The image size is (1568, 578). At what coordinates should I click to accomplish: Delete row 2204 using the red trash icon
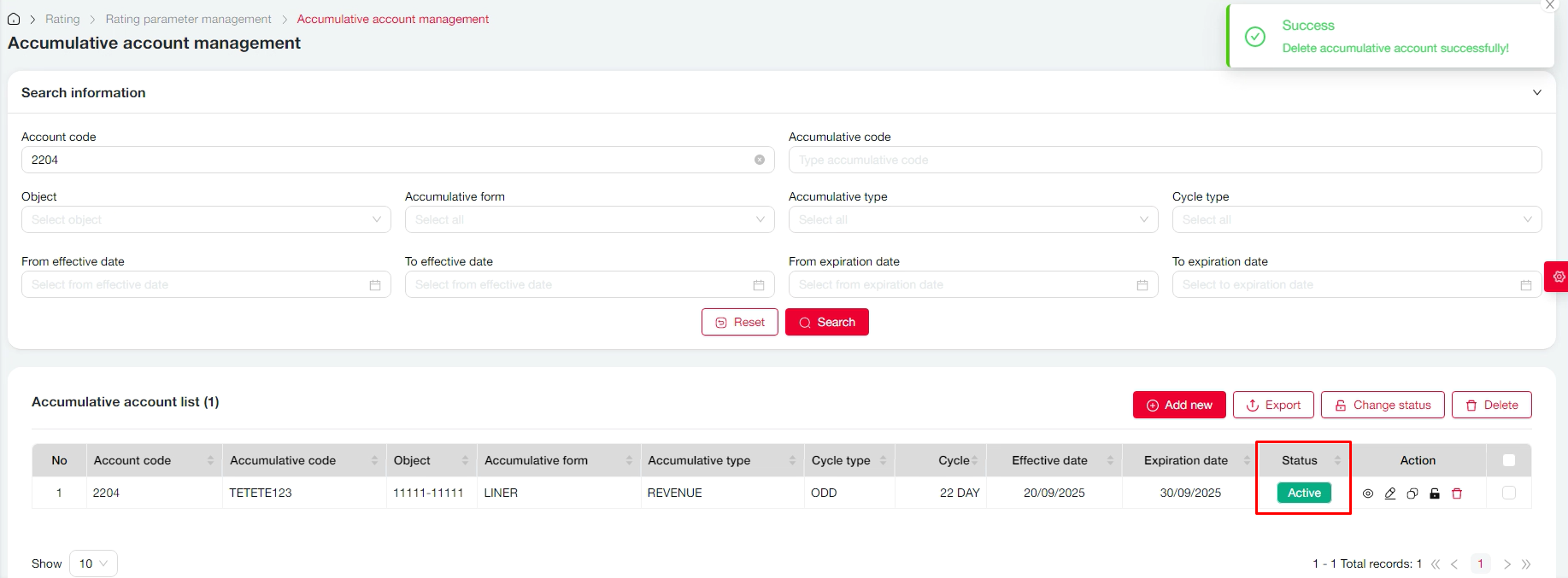click(x=1457, y=493)
